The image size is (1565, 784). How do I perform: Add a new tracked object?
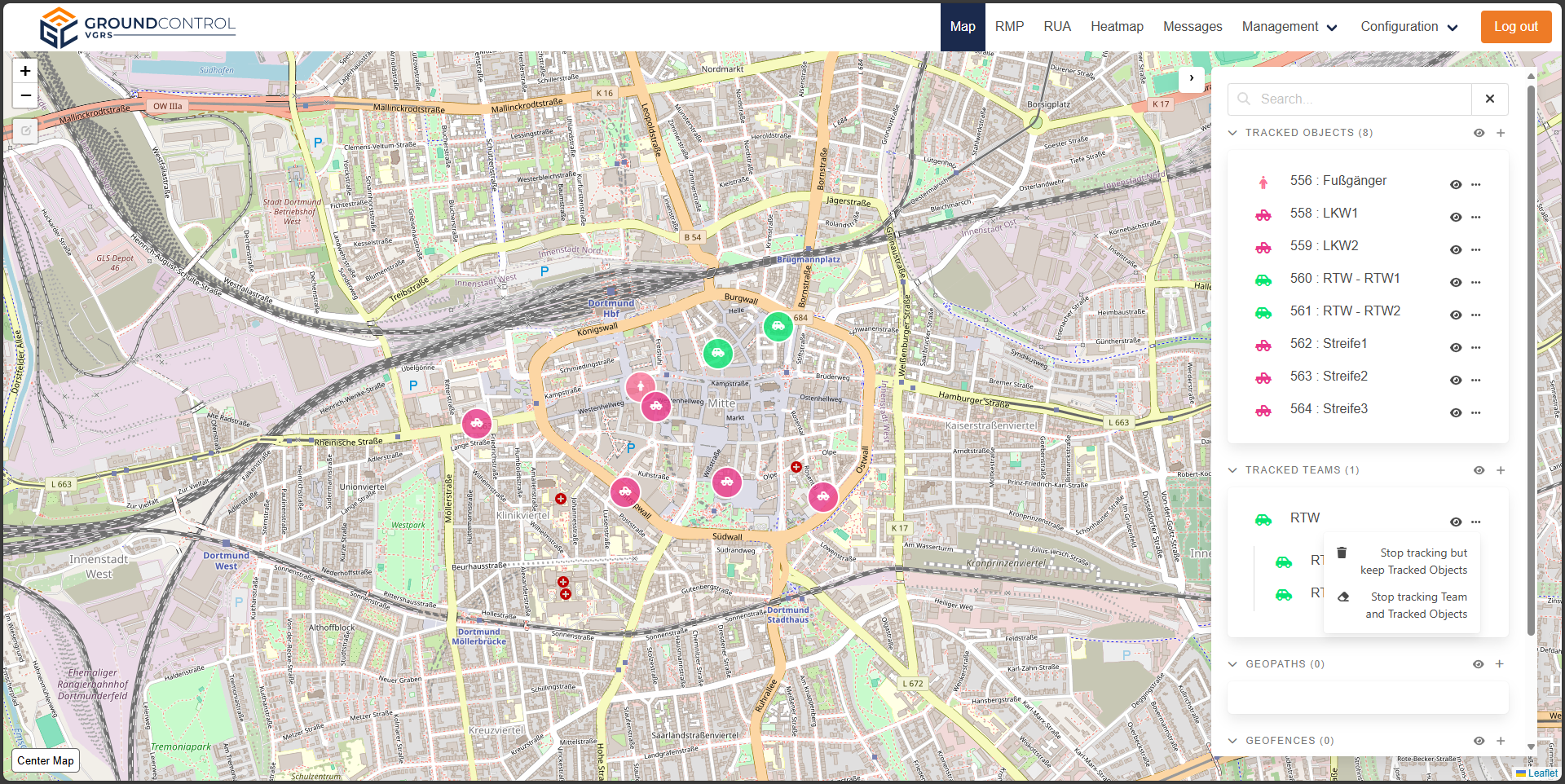point(1501,133)
